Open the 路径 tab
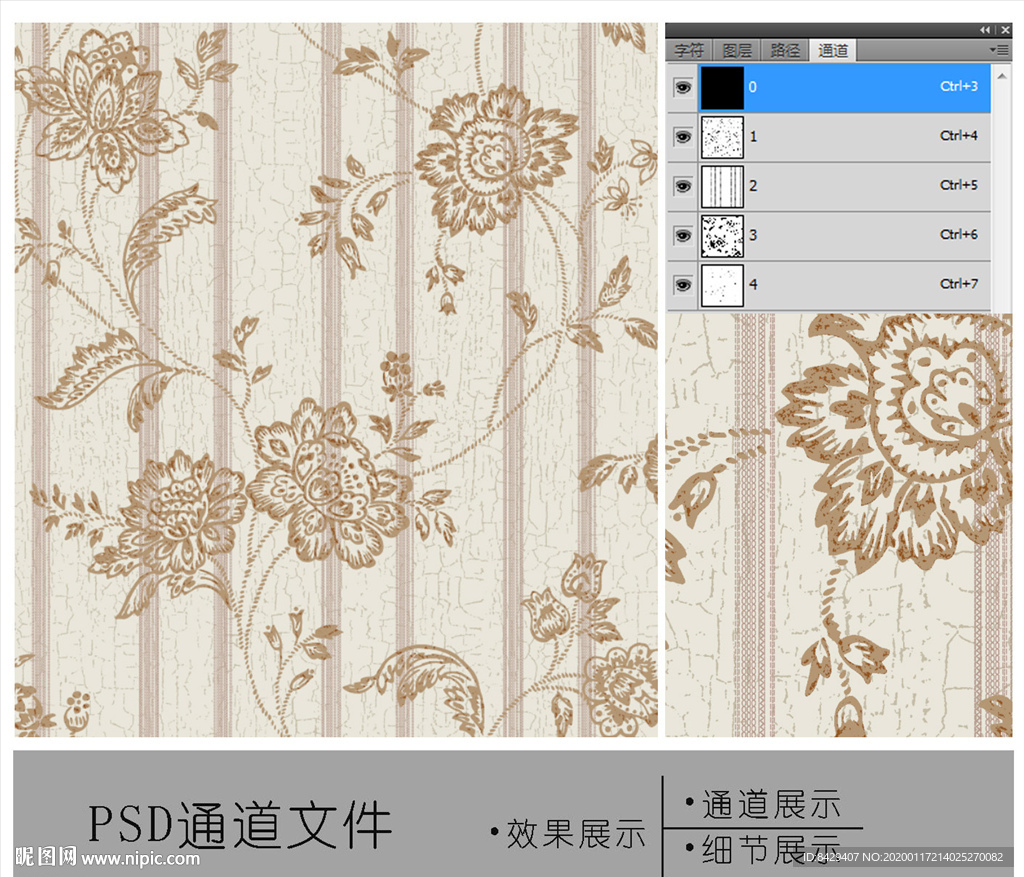The width and height of the screenshot is (1024, 877). 785,50
